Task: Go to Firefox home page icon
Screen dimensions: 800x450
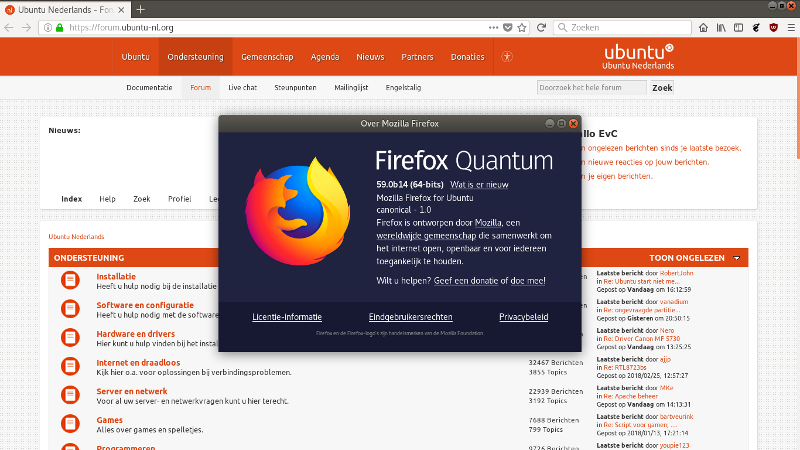Action: tap(704, 28)
